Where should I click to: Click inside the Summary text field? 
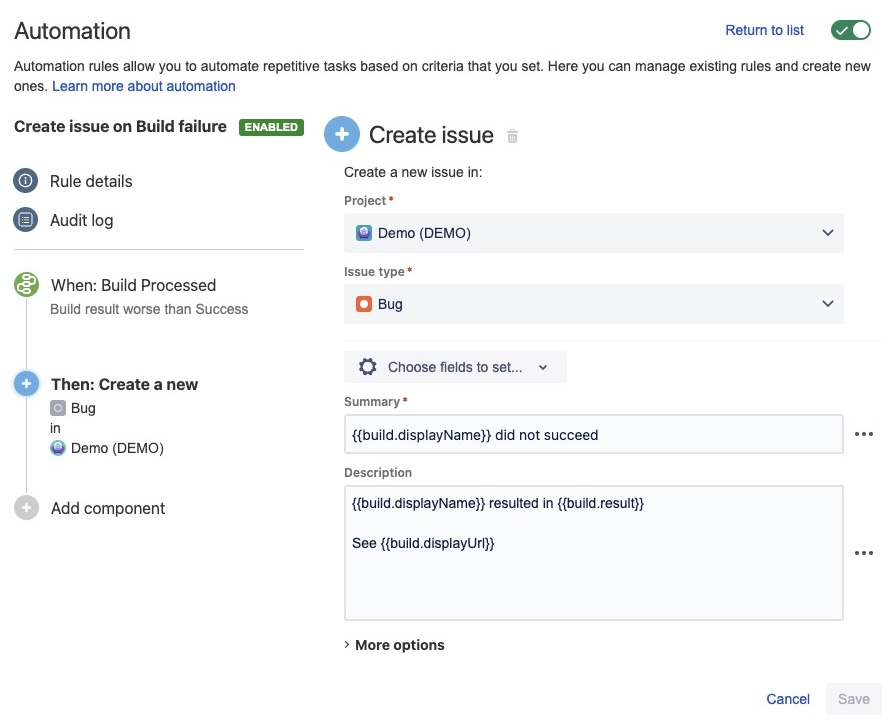[x=594, y=433]
